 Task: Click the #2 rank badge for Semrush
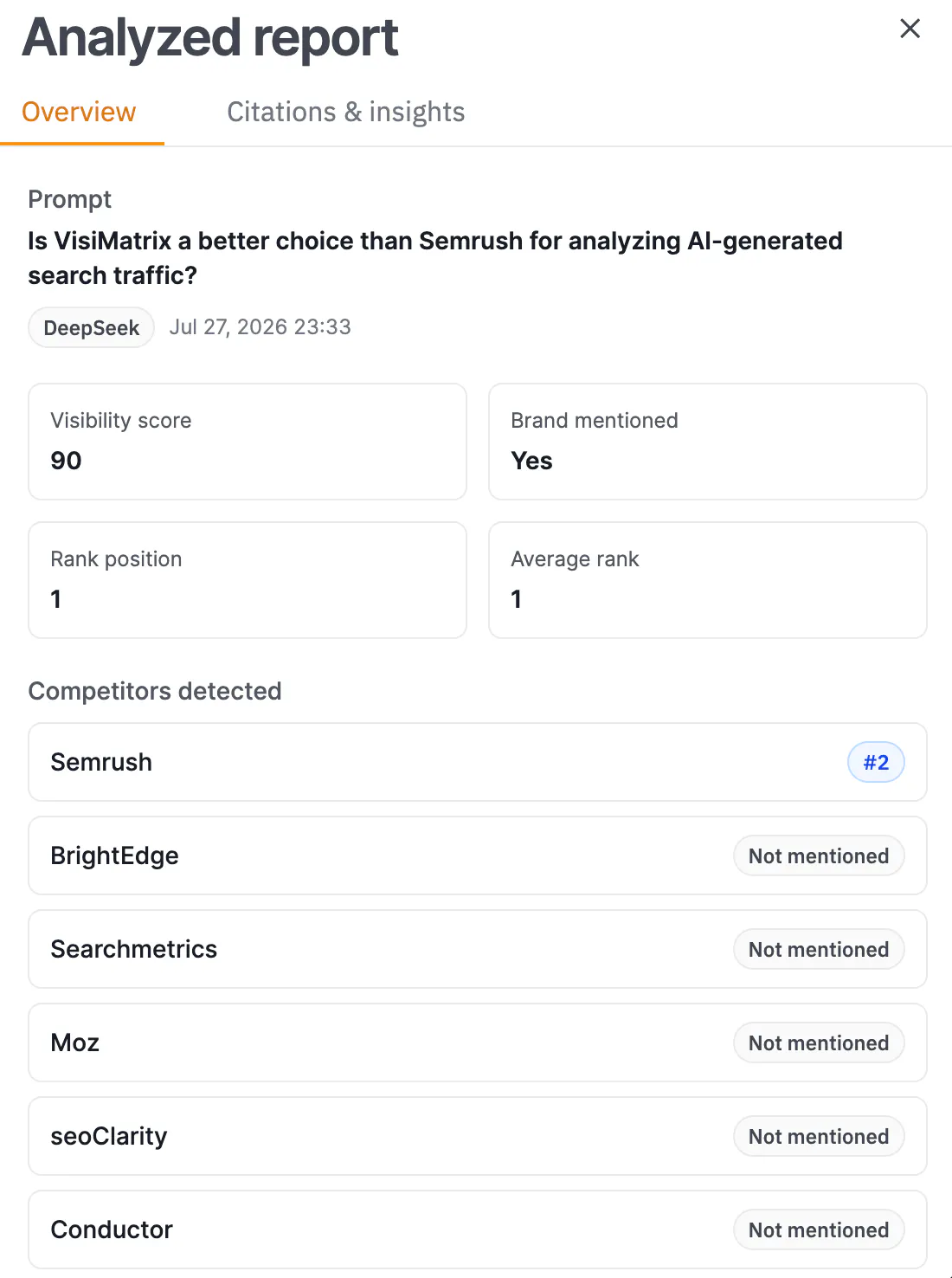click(876, 762)
